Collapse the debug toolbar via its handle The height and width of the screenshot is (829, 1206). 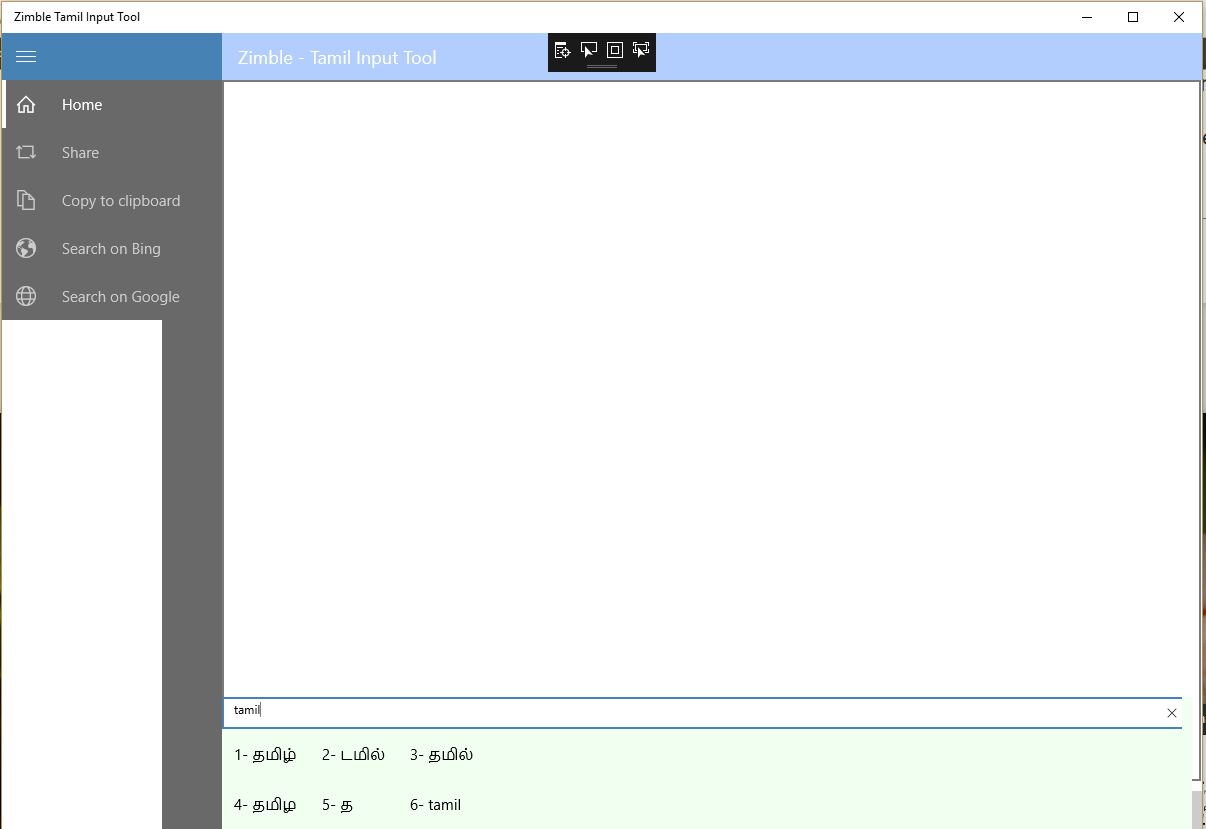(602, 67)
